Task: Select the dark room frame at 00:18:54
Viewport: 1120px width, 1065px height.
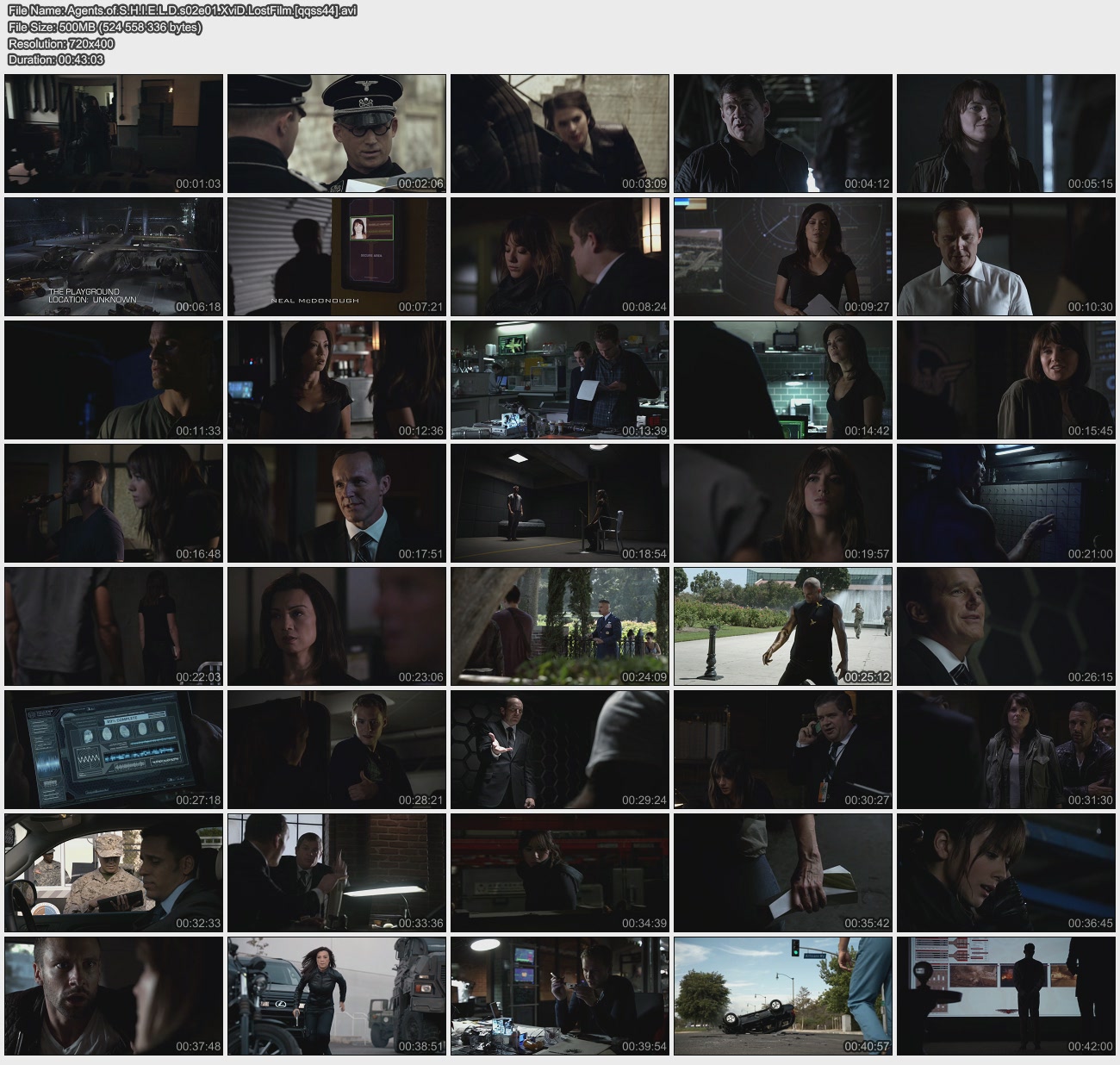Action: point(560,503)
